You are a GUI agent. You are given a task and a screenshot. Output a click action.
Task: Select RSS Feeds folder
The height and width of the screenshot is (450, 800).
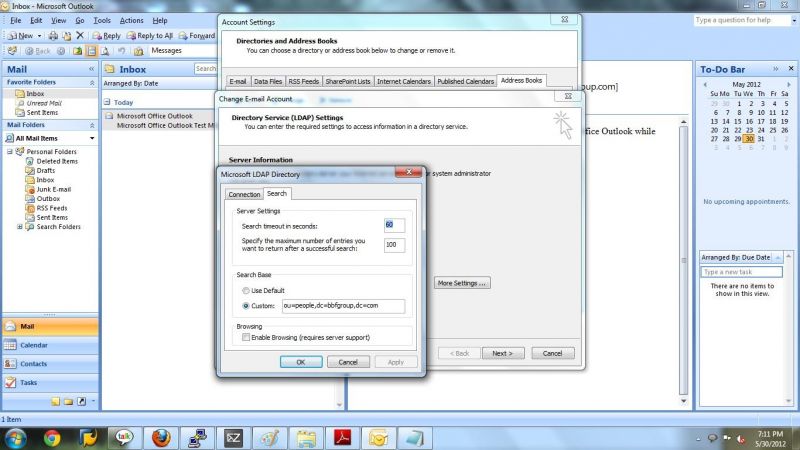pos(52,208)
